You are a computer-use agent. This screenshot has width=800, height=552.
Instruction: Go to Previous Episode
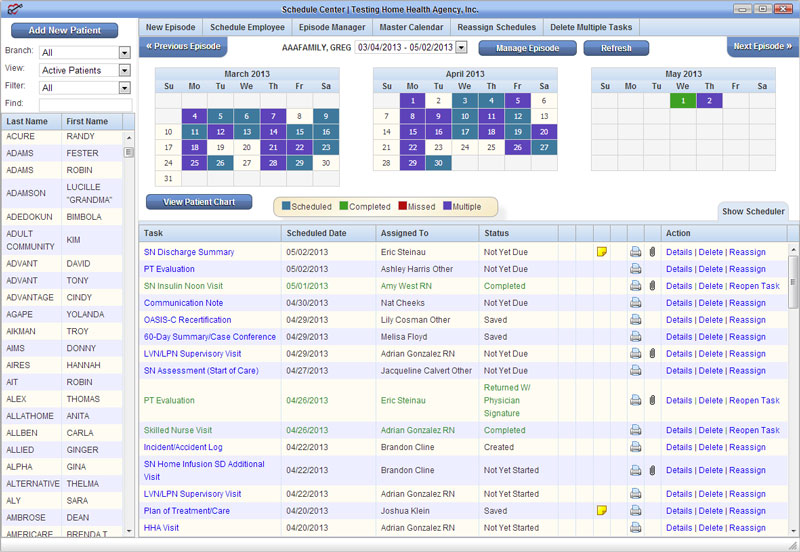click(183, 46)
